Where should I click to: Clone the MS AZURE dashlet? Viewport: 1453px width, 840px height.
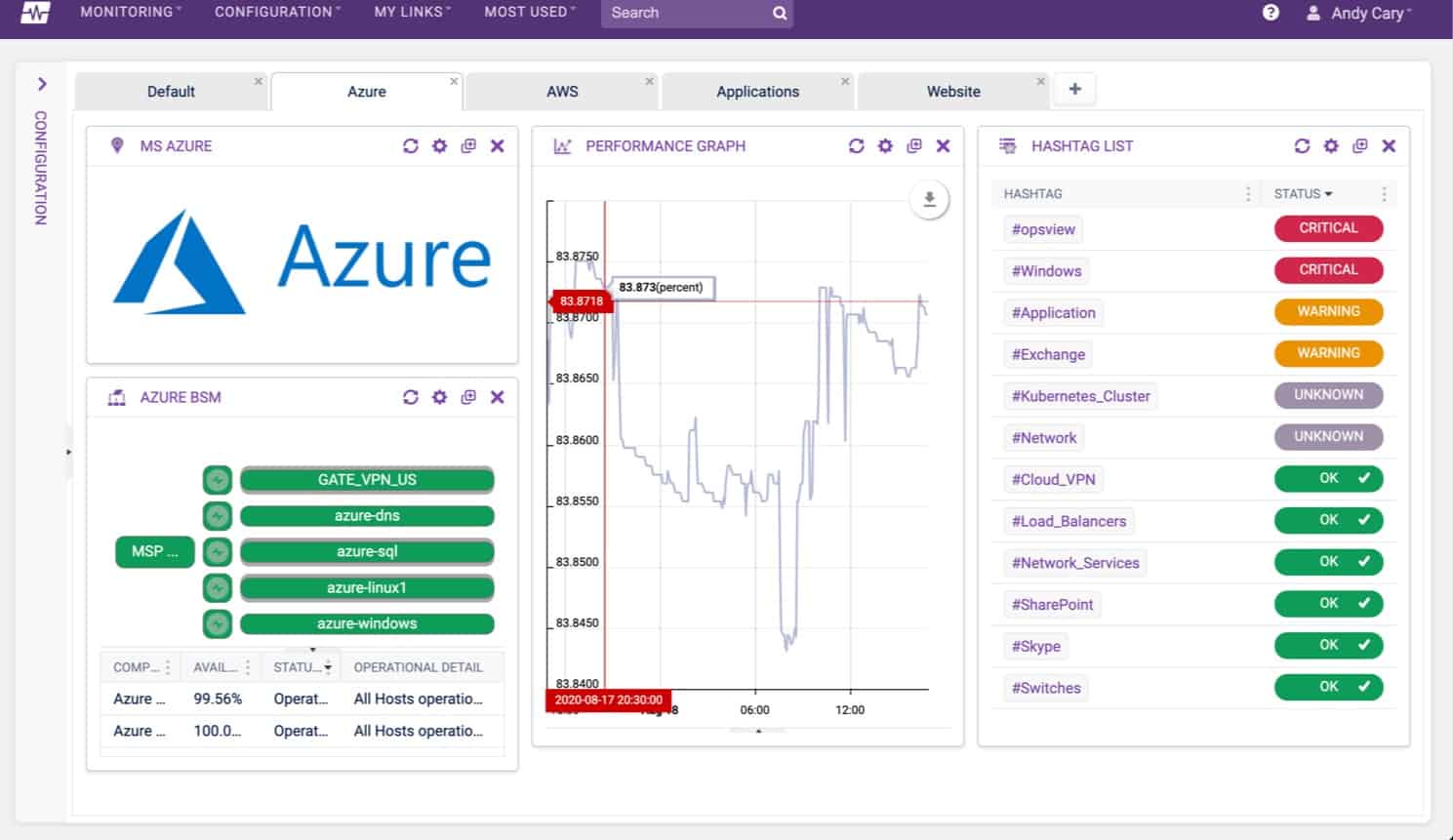(x=468, y=145)
